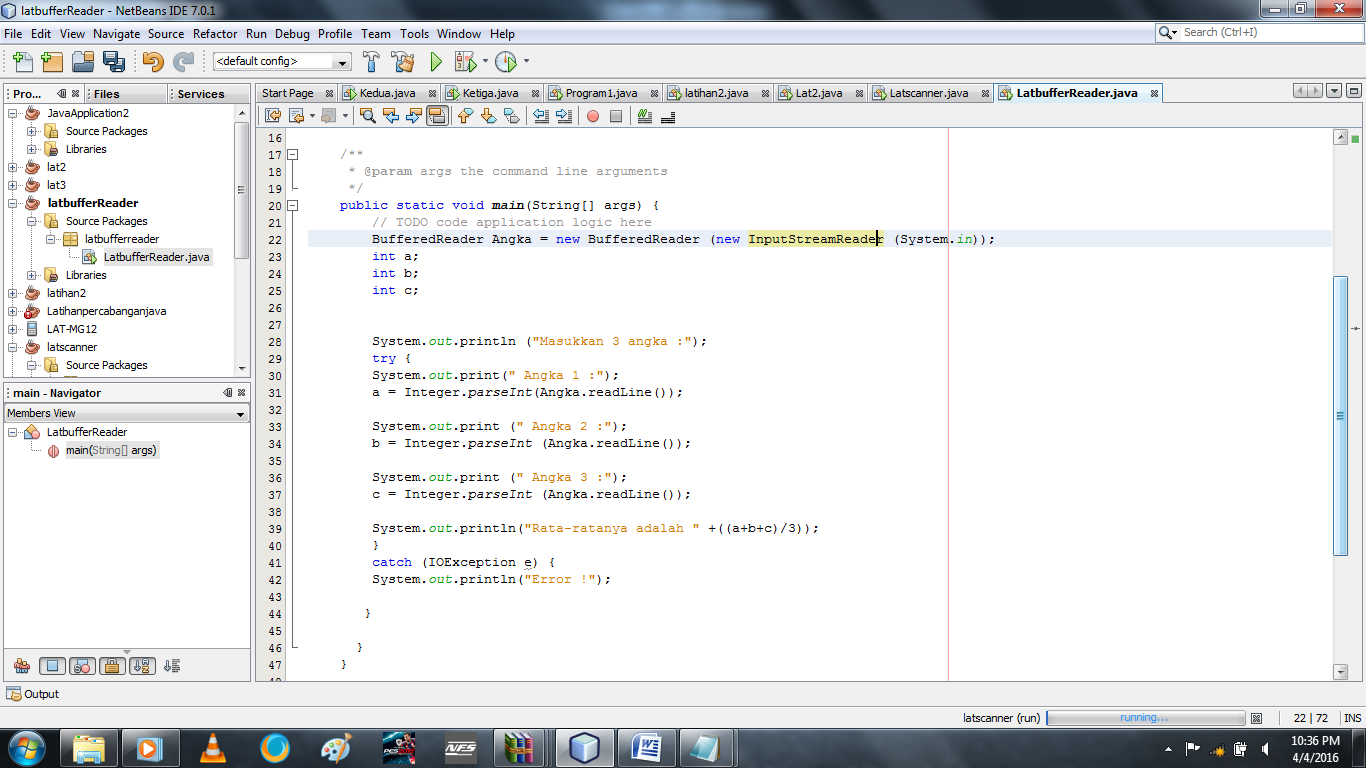Image resolution: width=1366 pixels, height=768 pixels.
Task: Open a project using the Open Project icon
Action: coord(82,61)
